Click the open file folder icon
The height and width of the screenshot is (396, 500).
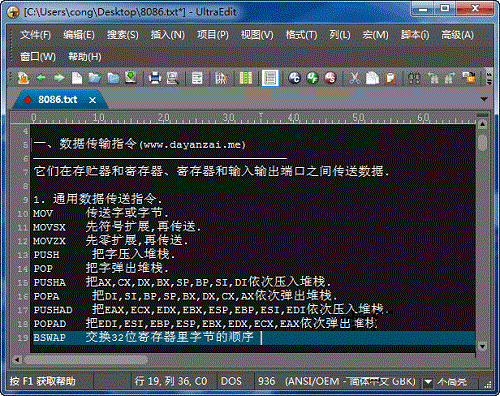tap(95, 78)
